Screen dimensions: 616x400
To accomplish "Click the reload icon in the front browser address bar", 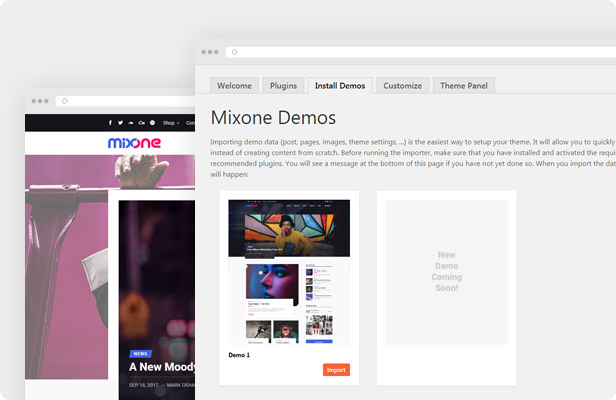I will (235, 52).
